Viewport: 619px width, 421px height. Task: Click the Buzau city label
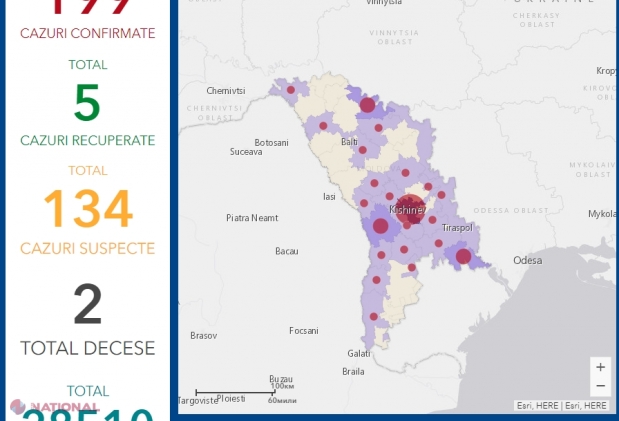pos(281,379)
